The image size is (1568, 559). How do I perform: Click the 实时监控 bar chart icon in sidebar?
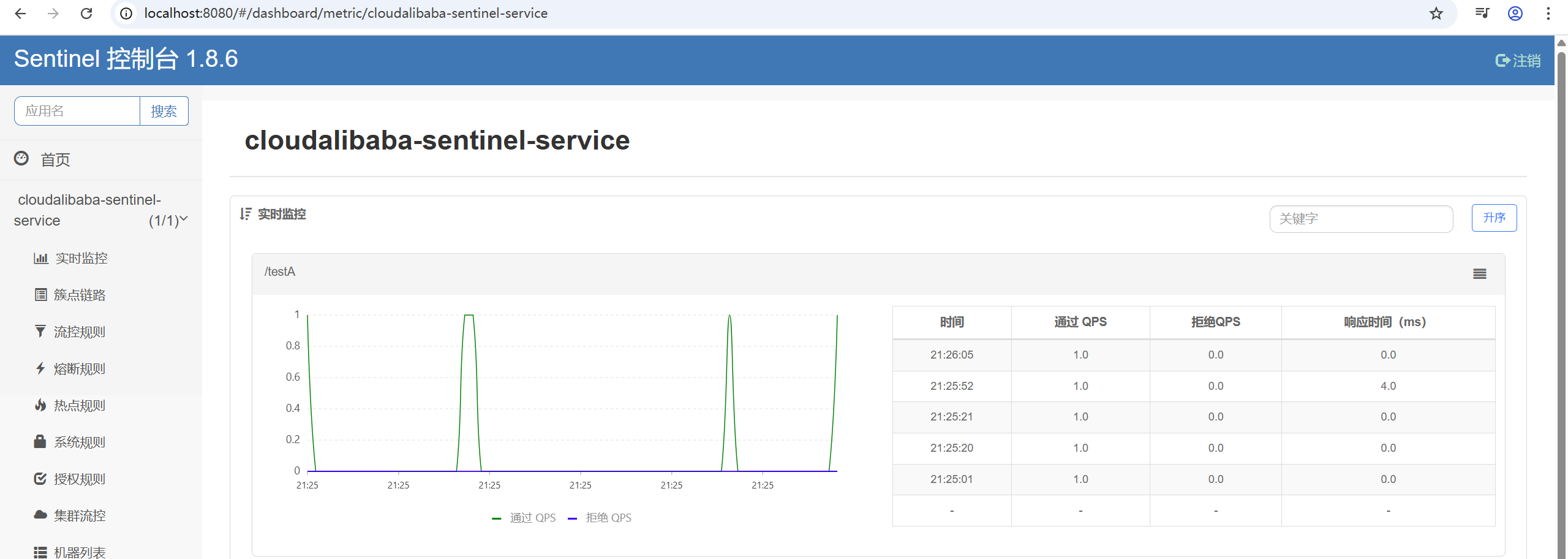[x=41, y=258]
